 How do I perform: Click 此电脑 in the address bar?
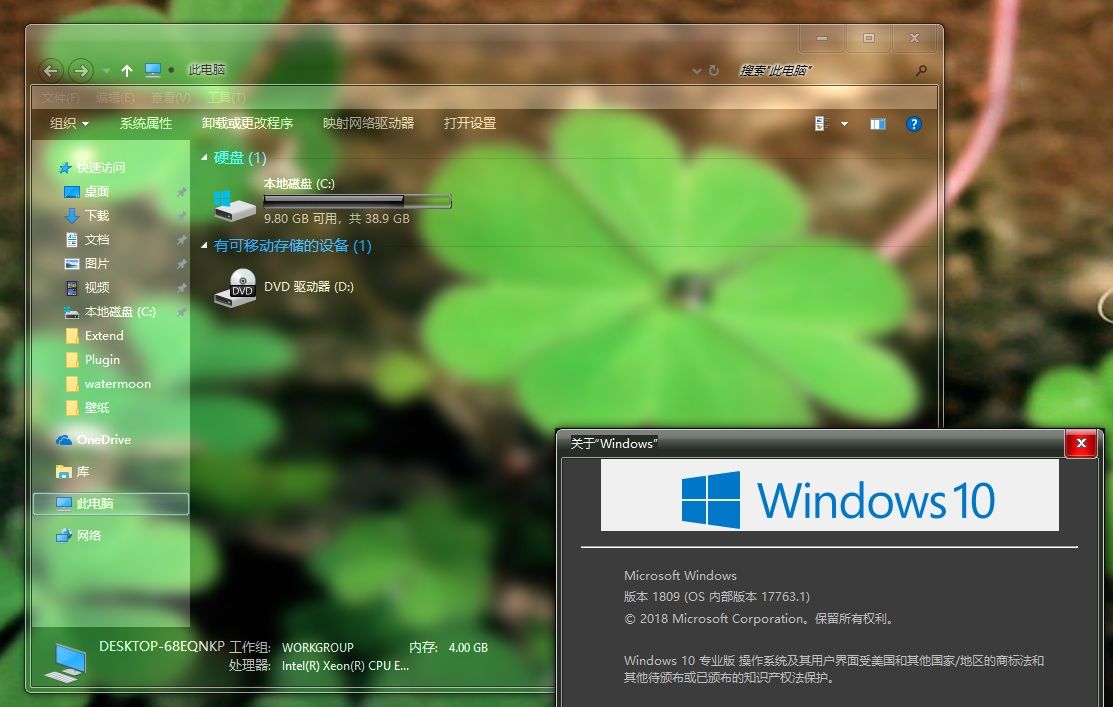coord(207,70)
